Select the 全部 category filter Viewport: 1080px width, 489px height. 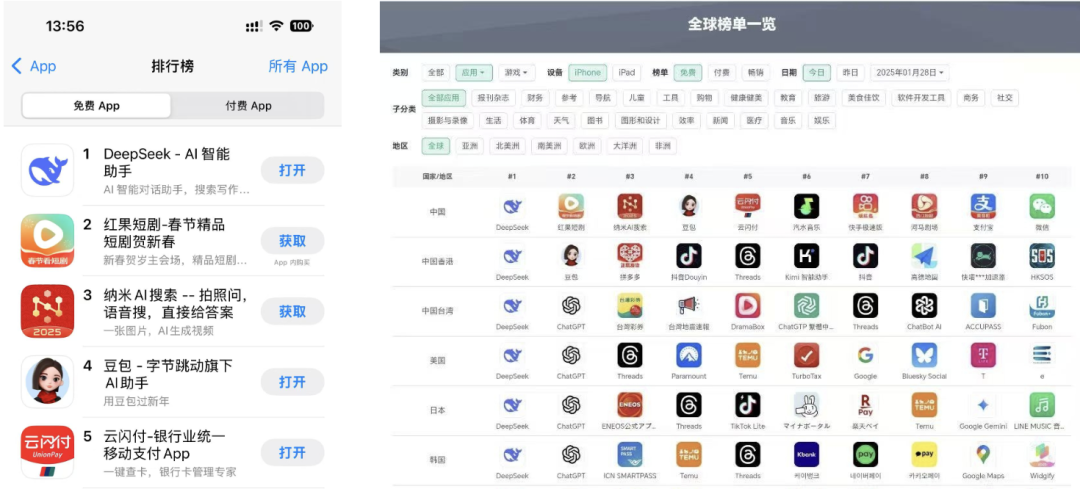click(x=436, y=72)
